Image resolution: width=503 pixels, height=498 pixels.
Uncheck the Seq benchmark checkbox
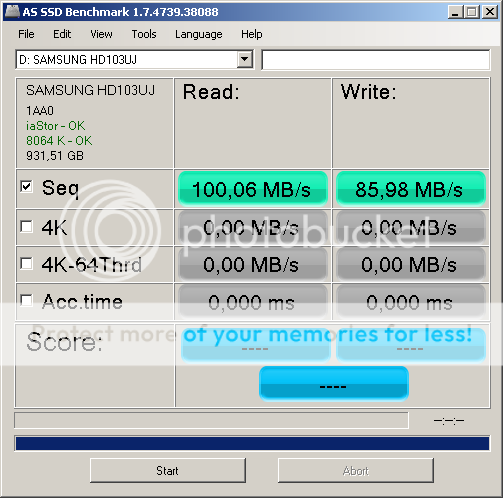coord(26,187)
